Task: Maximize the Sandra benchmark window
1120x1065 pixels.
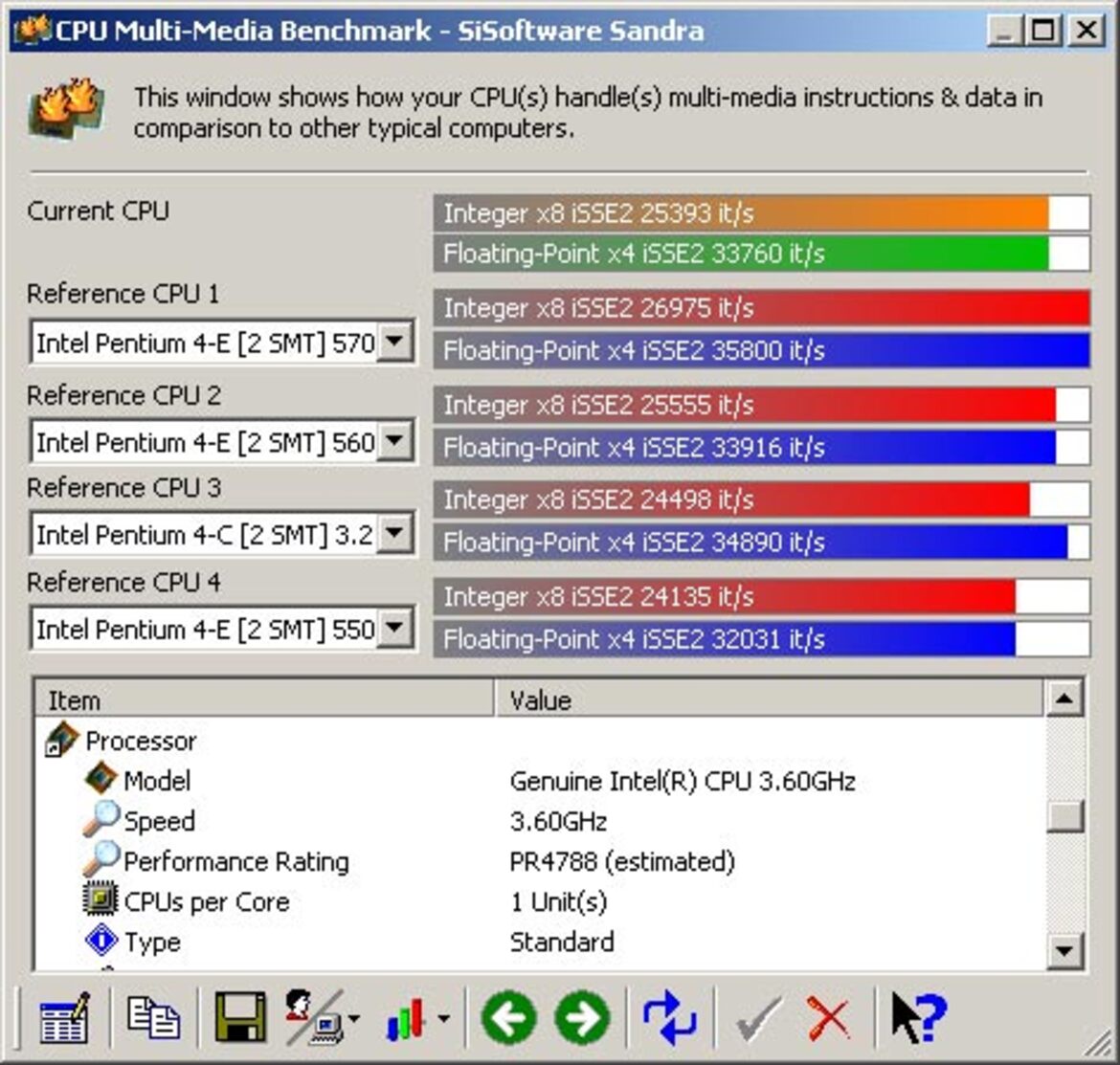Action: click(x=1043, y=31)
